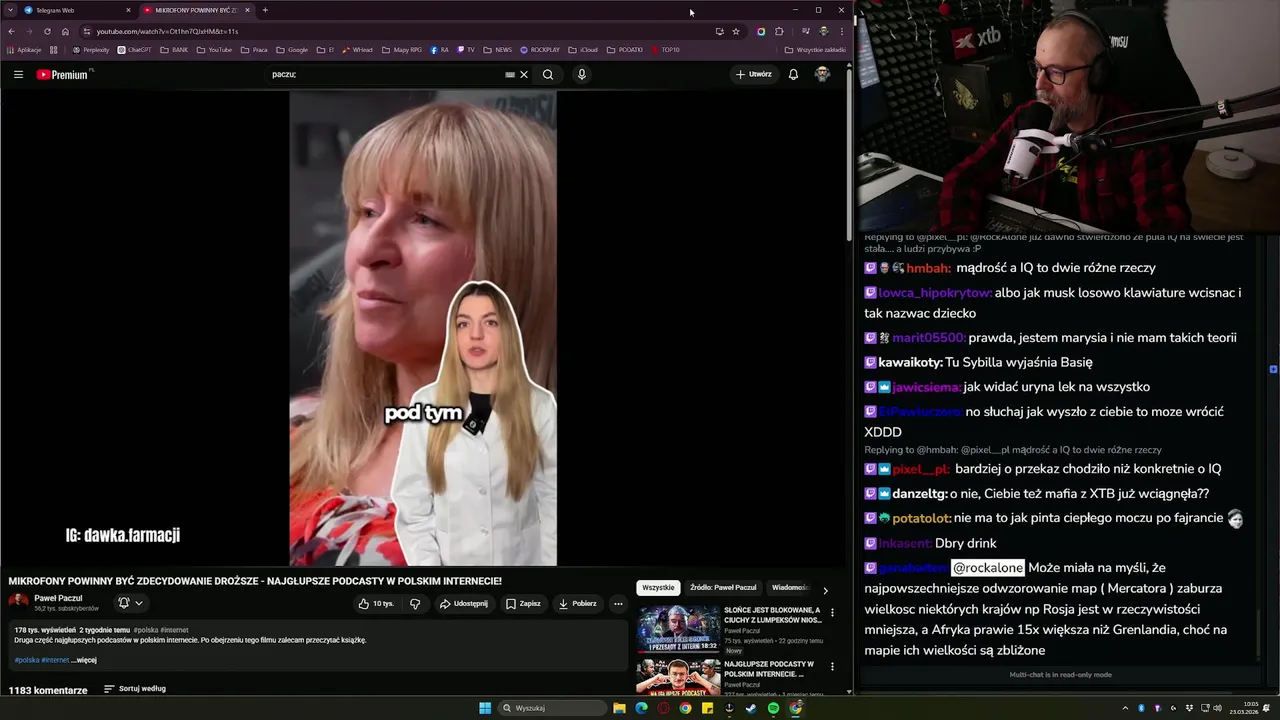1280x720 pixels.
Task: Open more actions three-dot menu under video
Action: [x=618, y=603]
